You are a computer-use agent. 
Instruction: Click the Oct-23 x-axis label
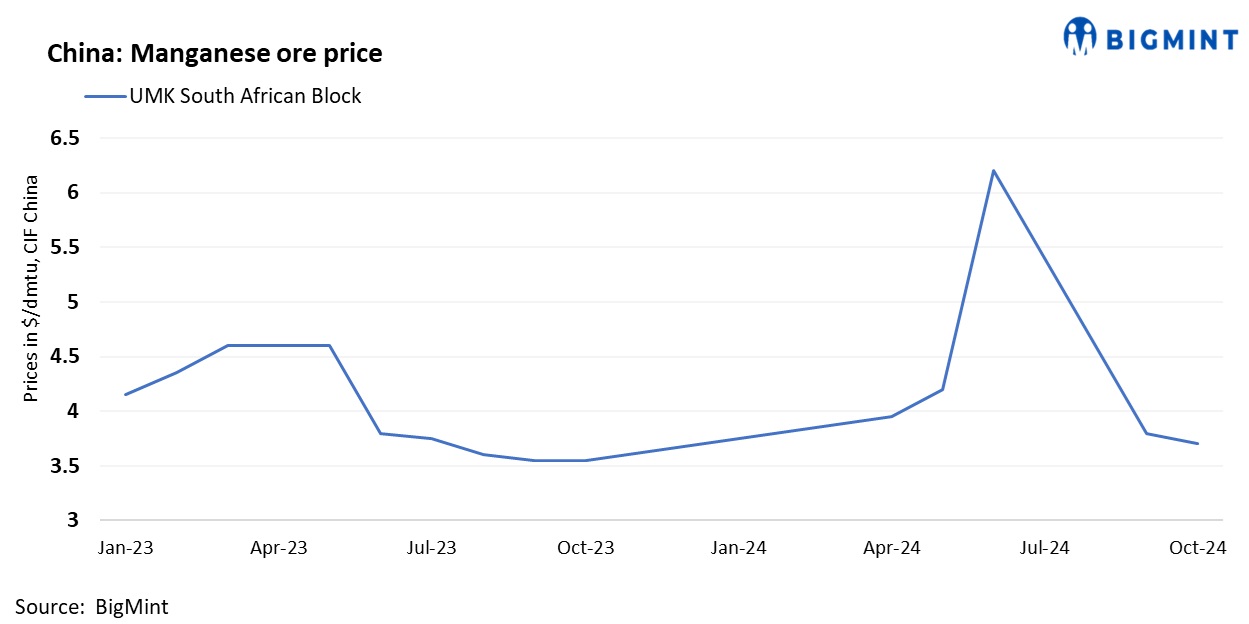(x=586, y=548)
